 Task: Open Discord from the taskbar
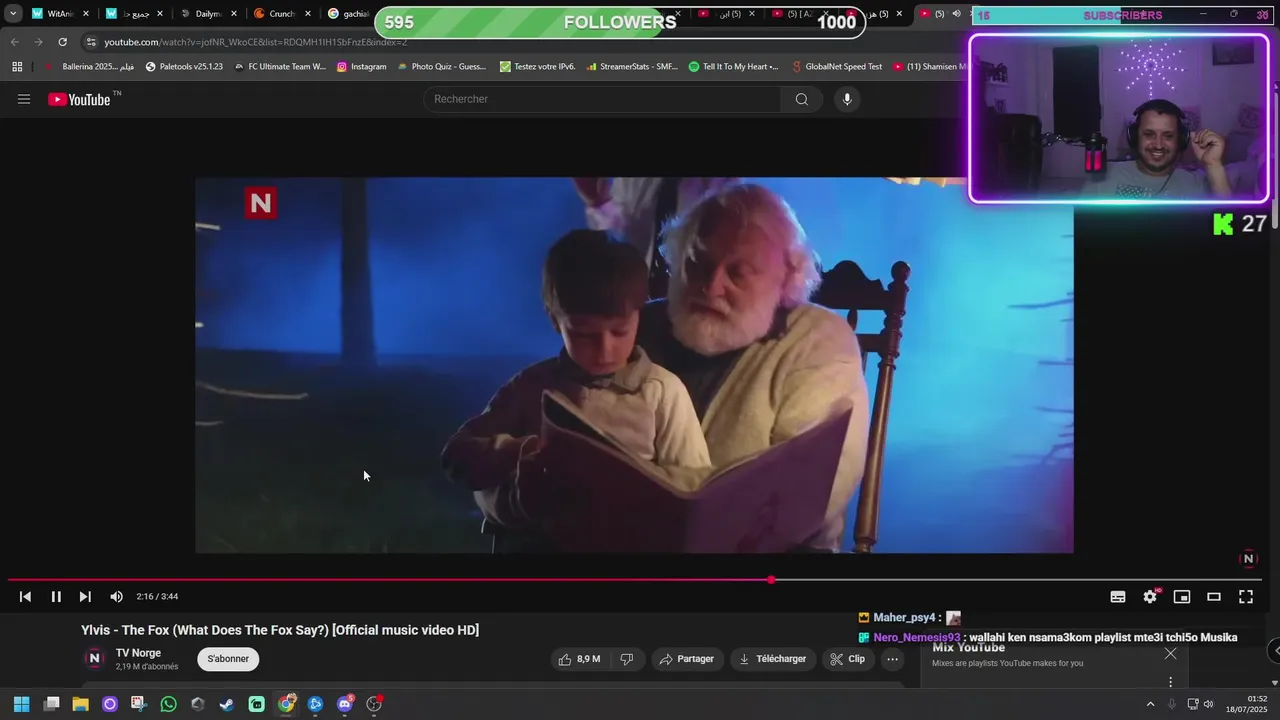coord(345,704)
